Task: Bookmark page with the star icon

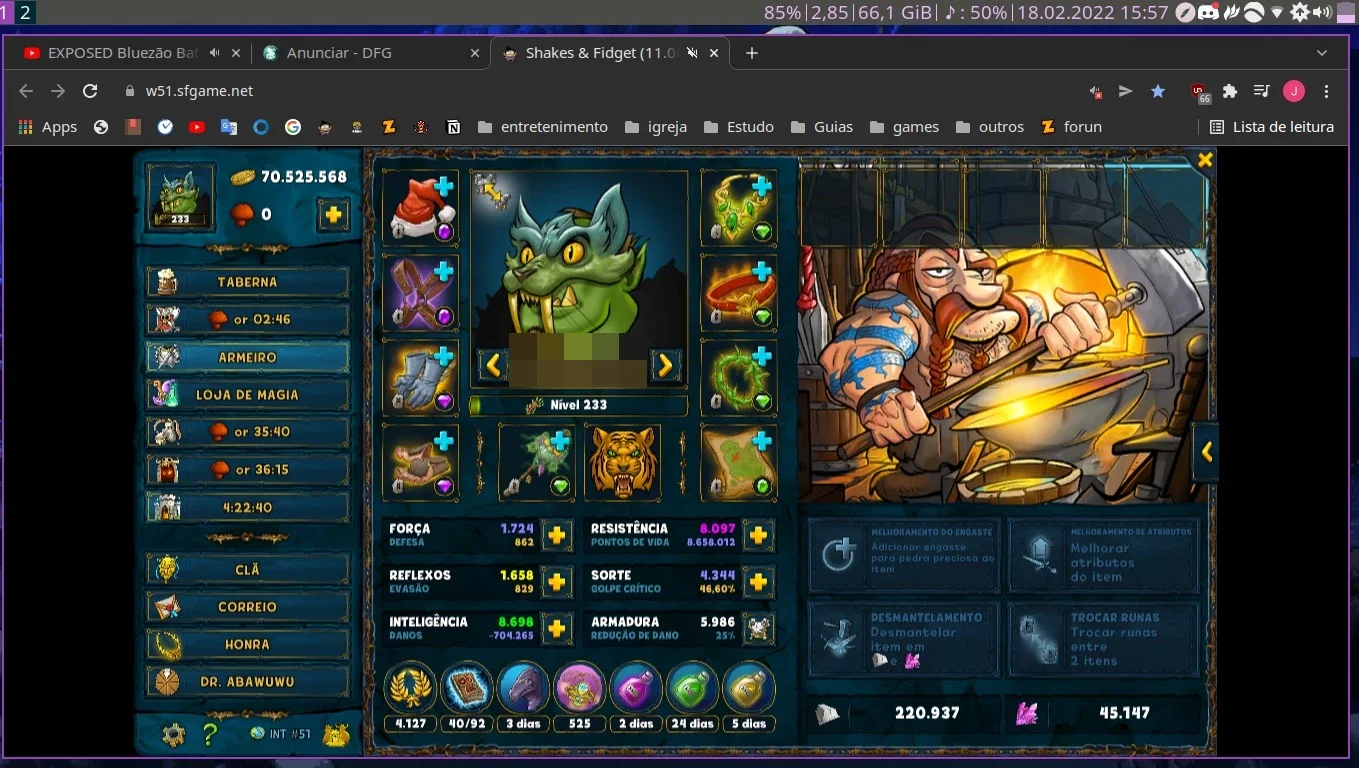Action: (1158, 91)
